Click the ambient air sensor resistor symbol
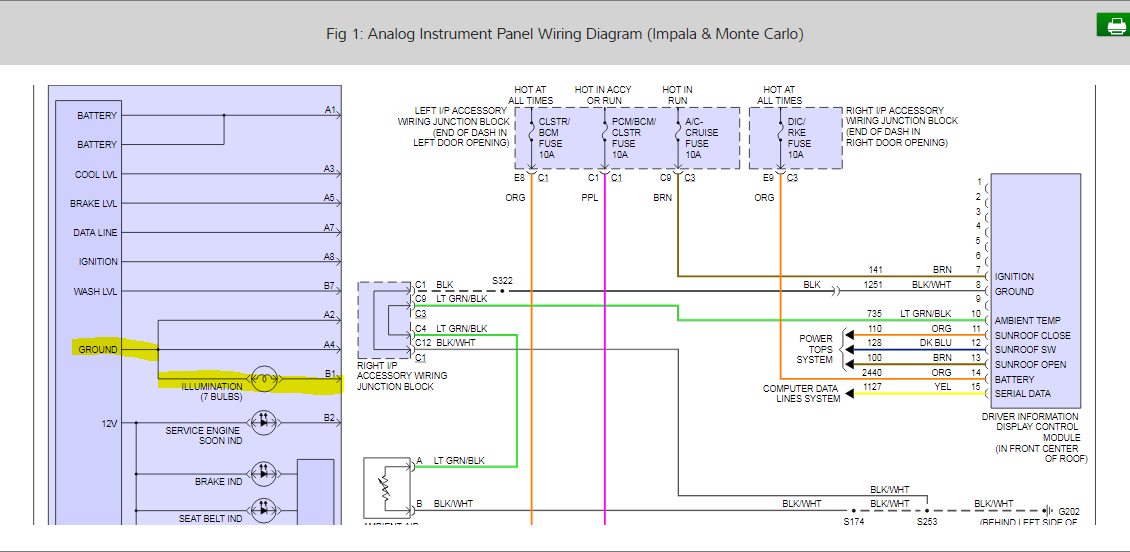 point(383,489)
